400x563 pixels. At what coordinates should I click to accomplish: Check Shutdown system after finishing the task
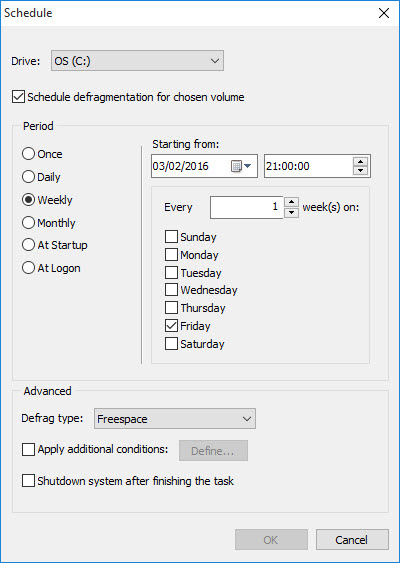[x=28, y=481]
